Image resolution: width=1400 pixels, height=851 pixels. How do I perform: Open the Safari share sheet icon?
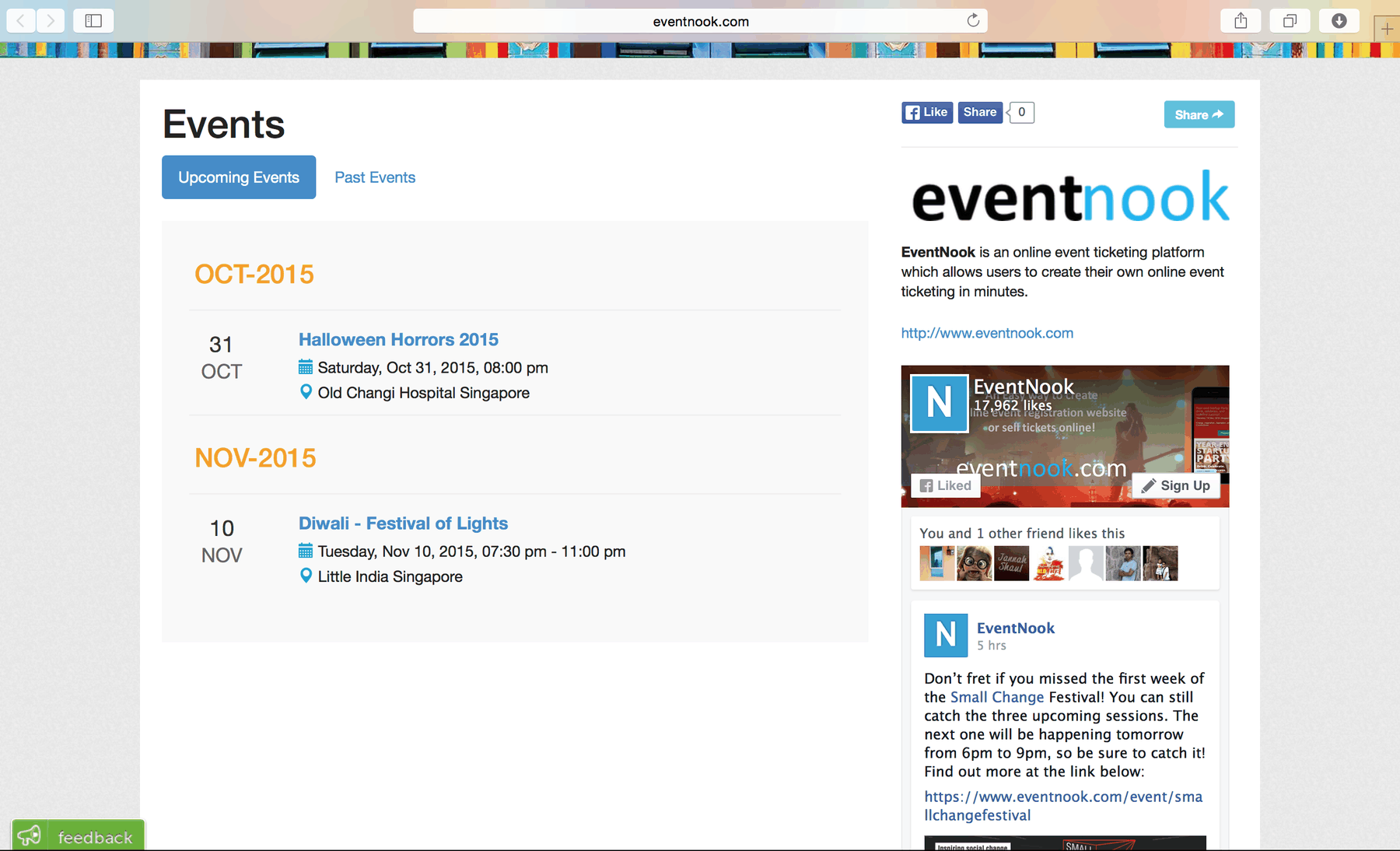(x=1241, y=20)
